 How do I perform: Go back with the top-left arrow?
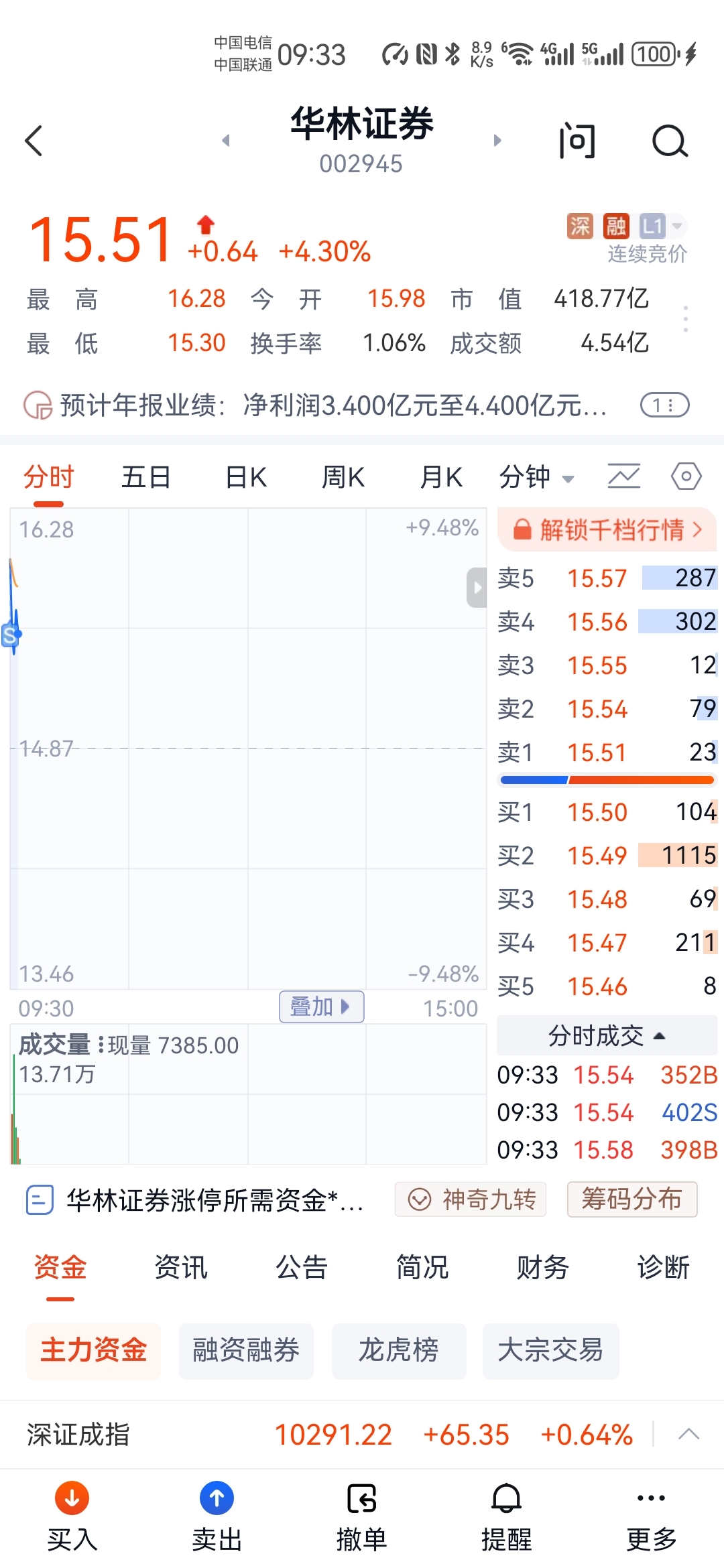(x=34, y=141)
